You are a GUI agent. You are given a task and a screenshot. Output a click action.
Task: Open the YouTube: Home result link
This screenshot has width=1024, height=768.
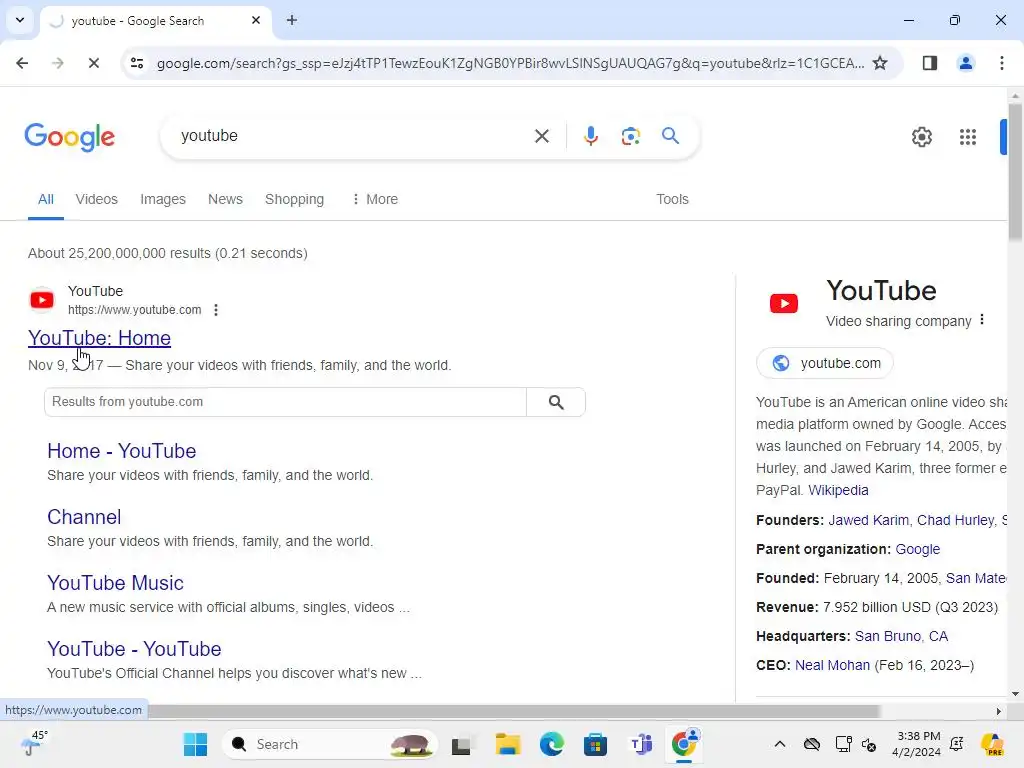pos(99,338)
